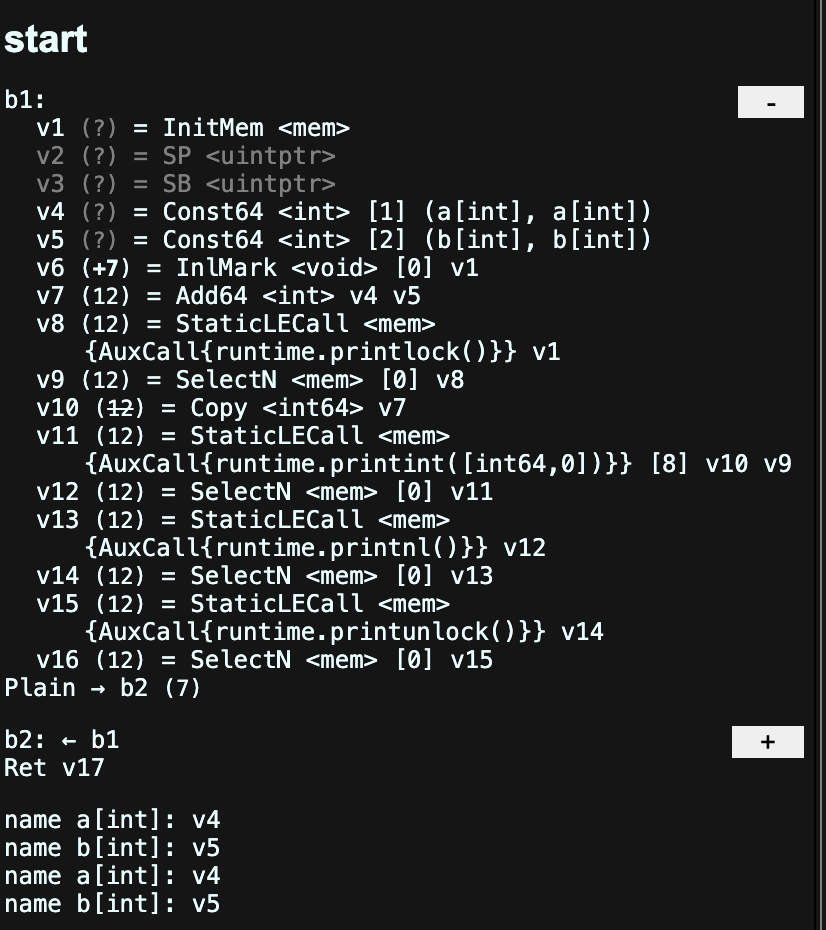Select block label b1
Image resolution: width=826 pixels, height=930 pixels.
(17, 100)
